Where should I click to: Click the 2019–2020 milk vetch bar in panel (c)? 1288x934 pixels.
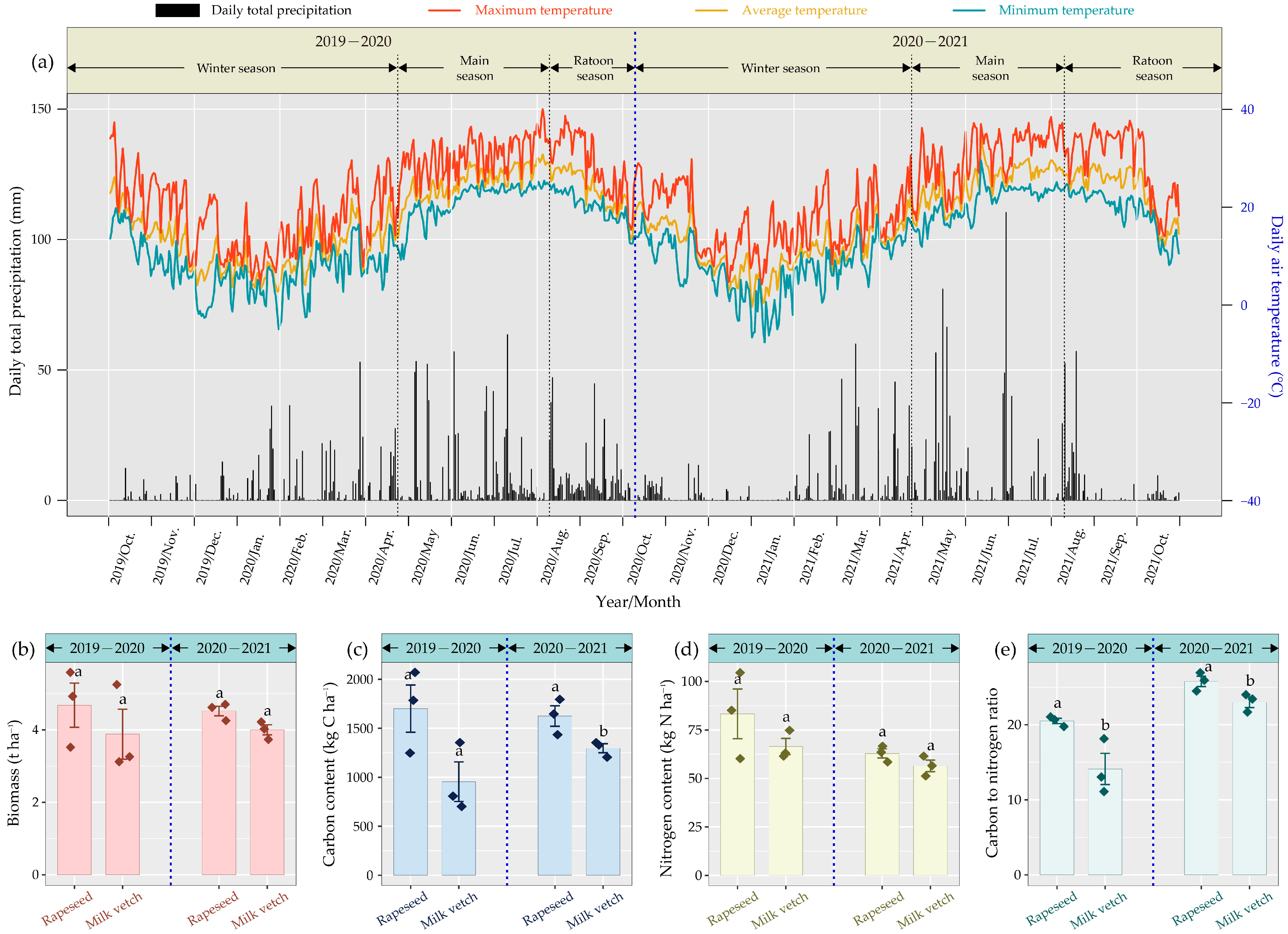(x=459, y=828)
